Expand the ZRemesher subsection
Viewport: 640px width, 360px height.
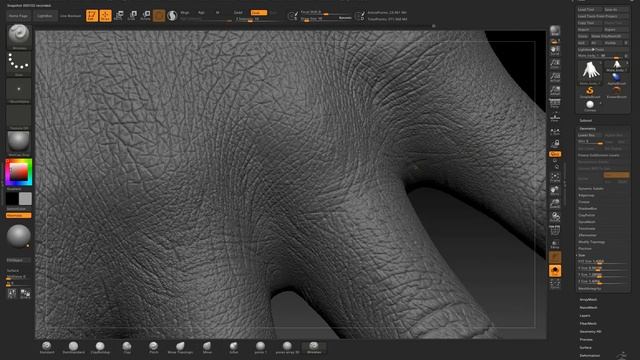tap(587, 235)
